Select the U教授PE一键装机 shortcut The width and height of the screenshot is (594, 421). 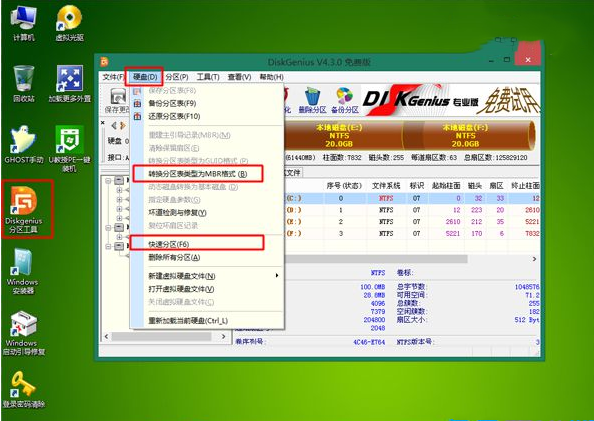click(x=70, y=148)
